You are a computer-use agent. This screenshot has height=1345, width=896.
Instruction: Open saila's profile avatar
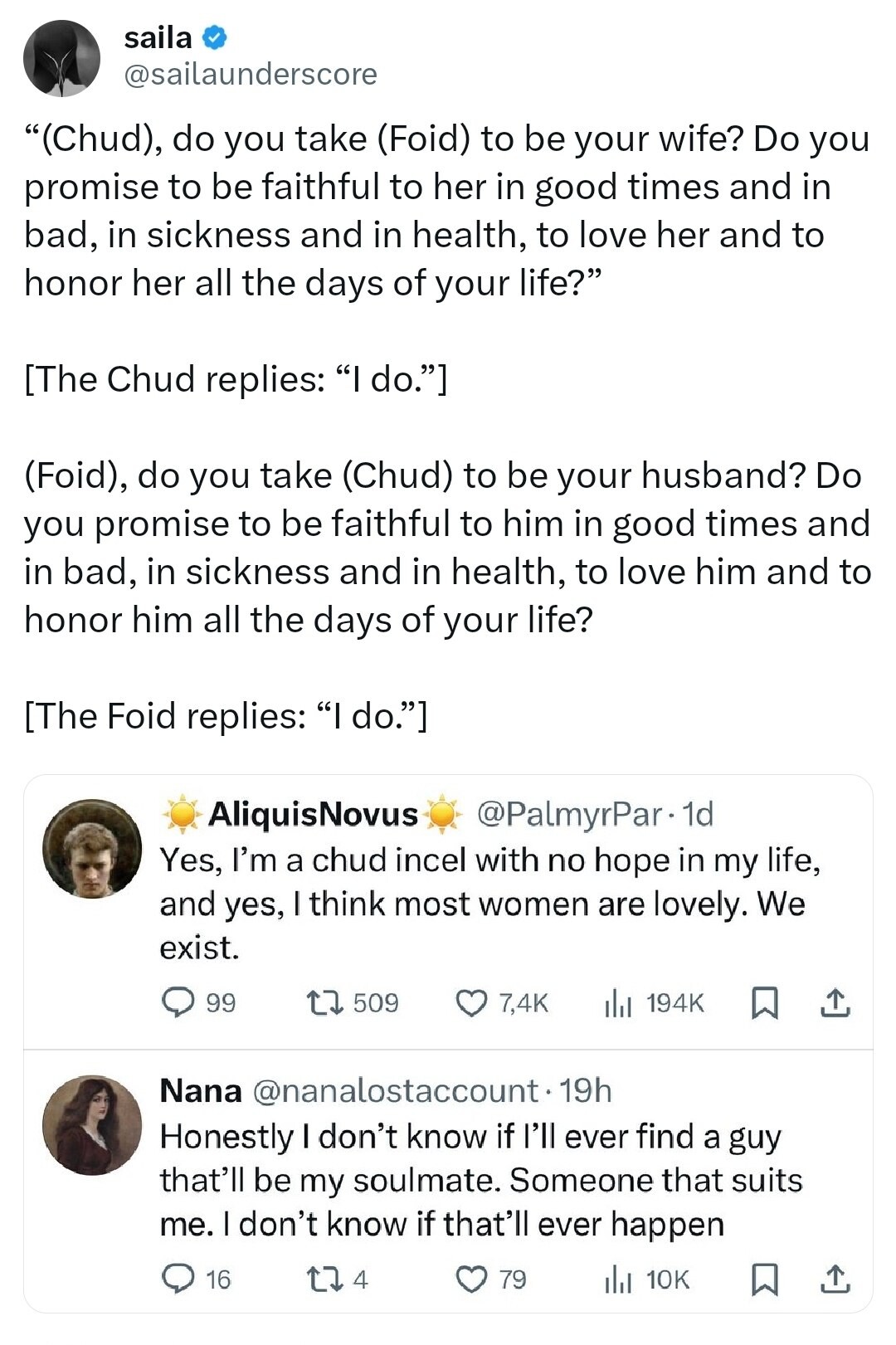[61, 59]
